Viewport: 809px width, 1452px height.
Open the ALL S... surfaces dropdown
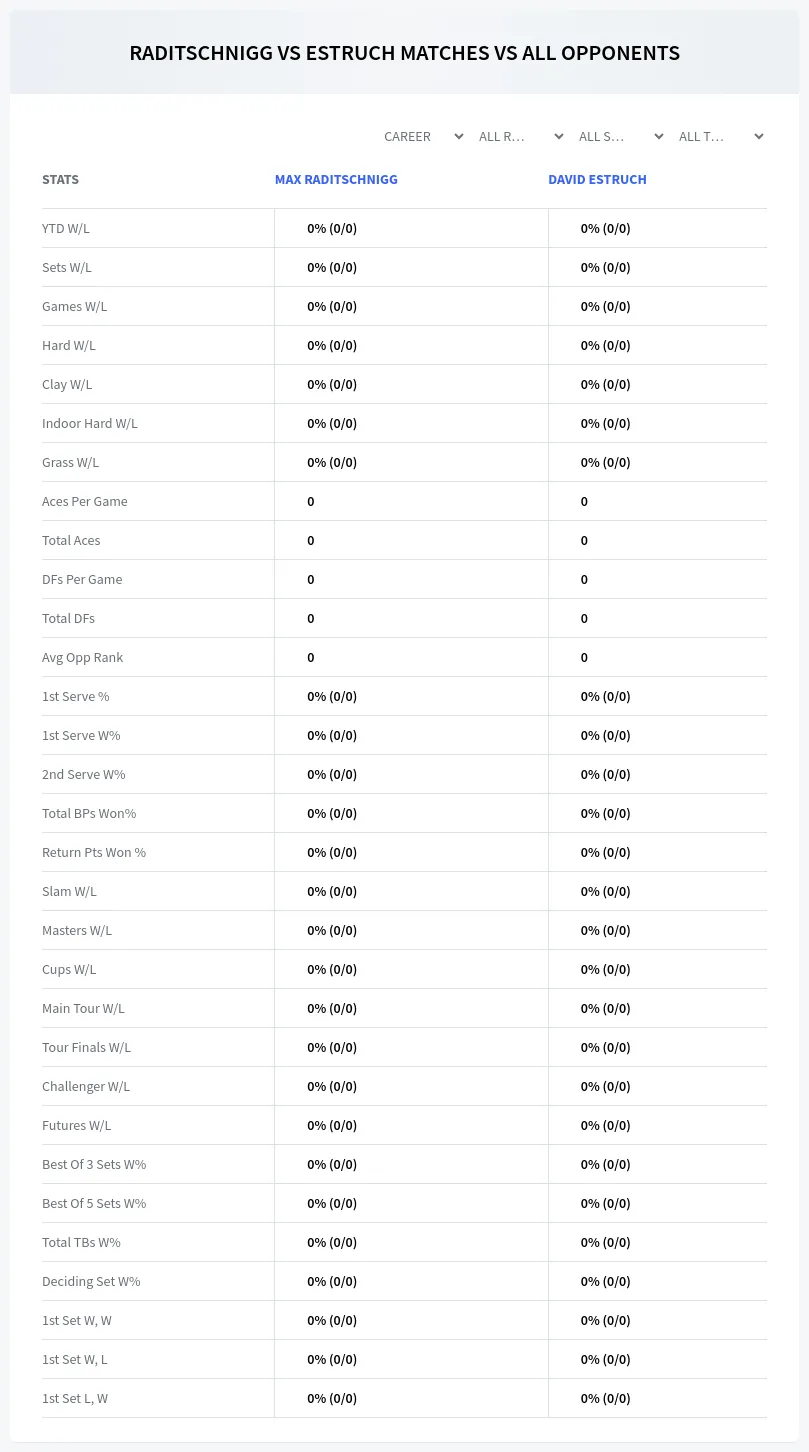coord(620,136)
